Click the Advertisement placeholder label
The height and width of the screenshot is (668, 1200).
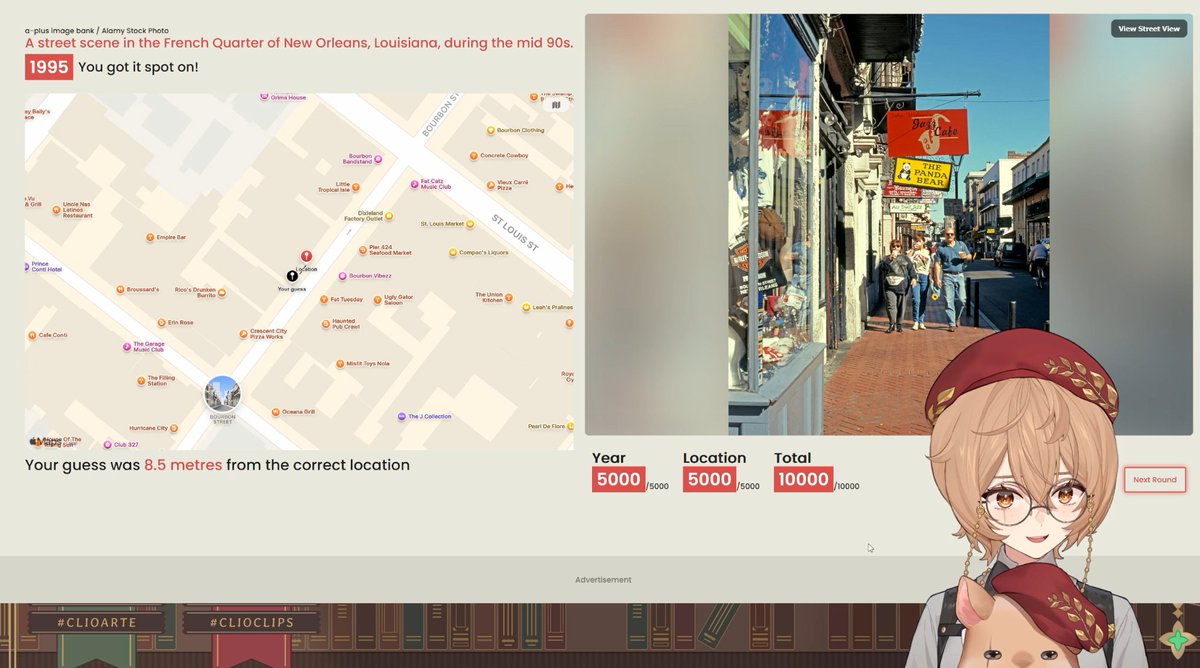[x=603, y=580]
